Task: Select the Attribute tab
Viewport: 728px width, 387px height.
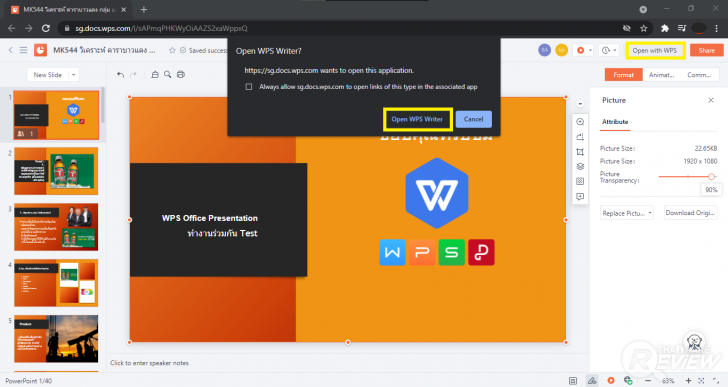Action: tap(615, 122)
